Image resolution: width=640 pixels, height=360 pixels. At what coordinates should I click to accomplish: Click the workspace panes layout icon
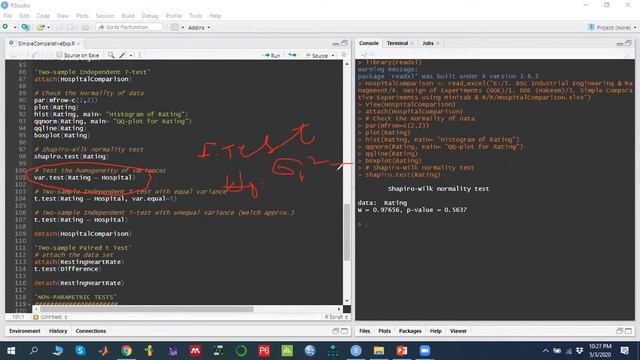(x=175, y=27)
